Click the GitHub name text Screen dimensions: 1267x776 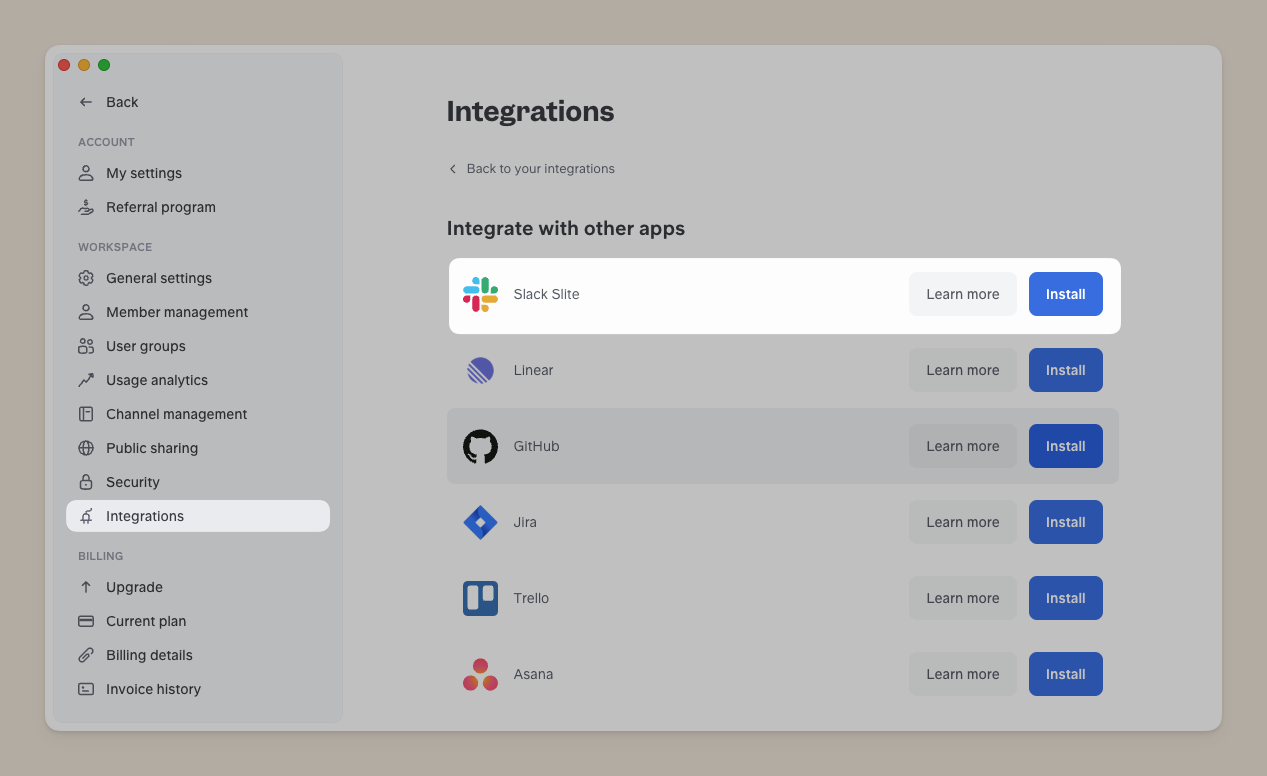pyautogui.click(x=536, y=446)
